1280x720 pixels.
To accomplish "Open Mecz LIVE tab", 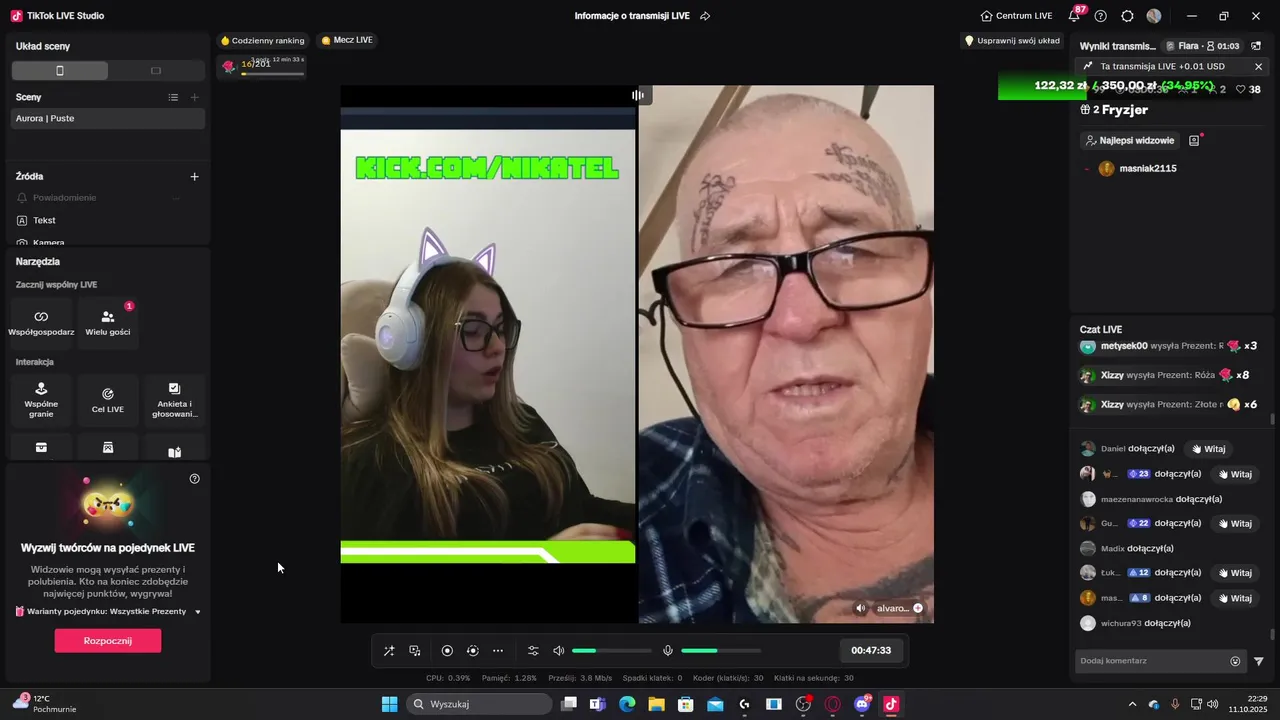I will [x=347, y=40].
